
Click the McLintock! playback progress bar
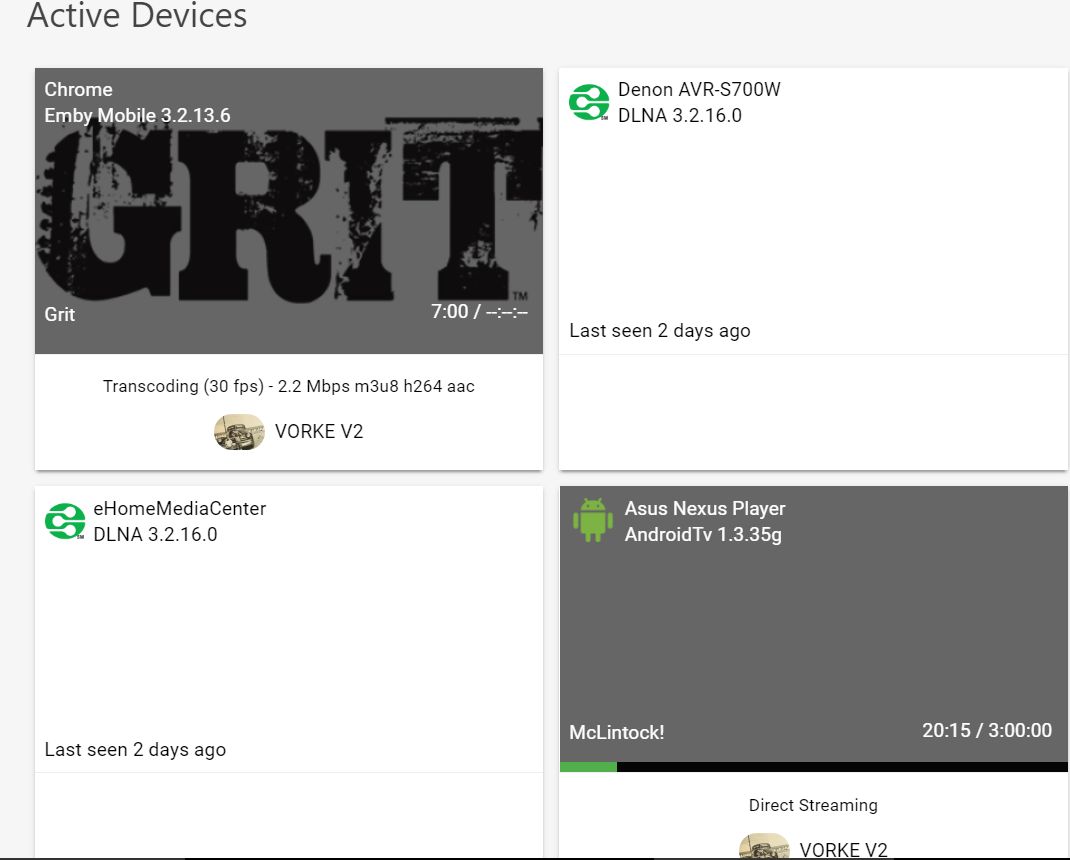[813, 767]
